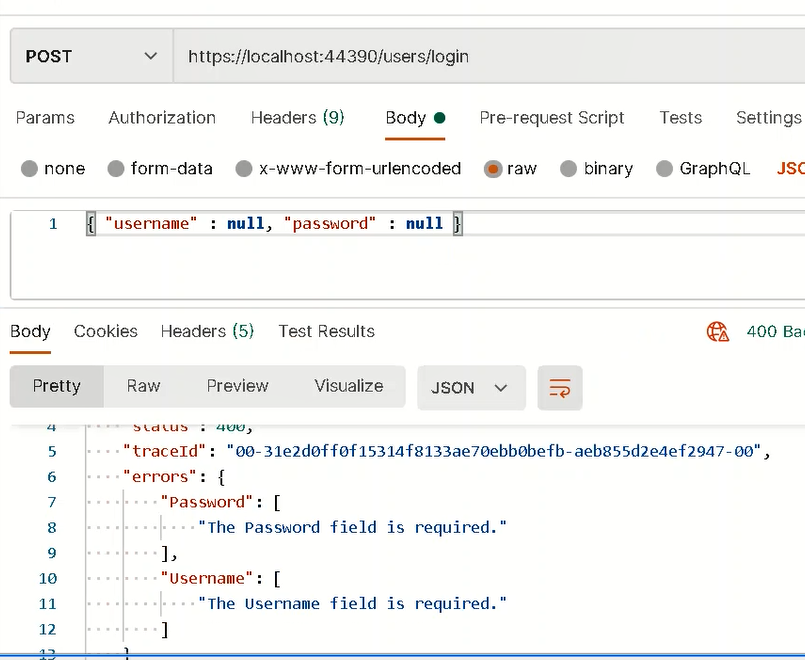Open the Params tab

tap(45, 118)
